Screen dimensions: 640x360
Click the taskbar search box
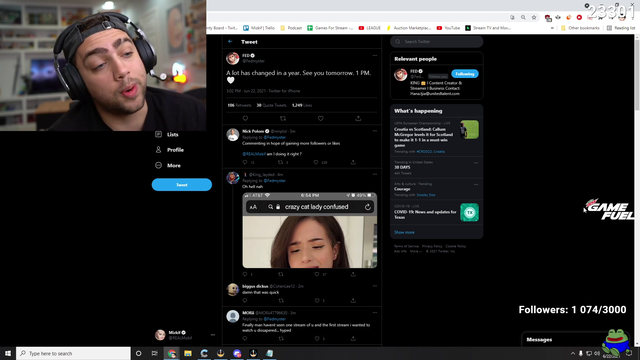[x=73, y=353]
